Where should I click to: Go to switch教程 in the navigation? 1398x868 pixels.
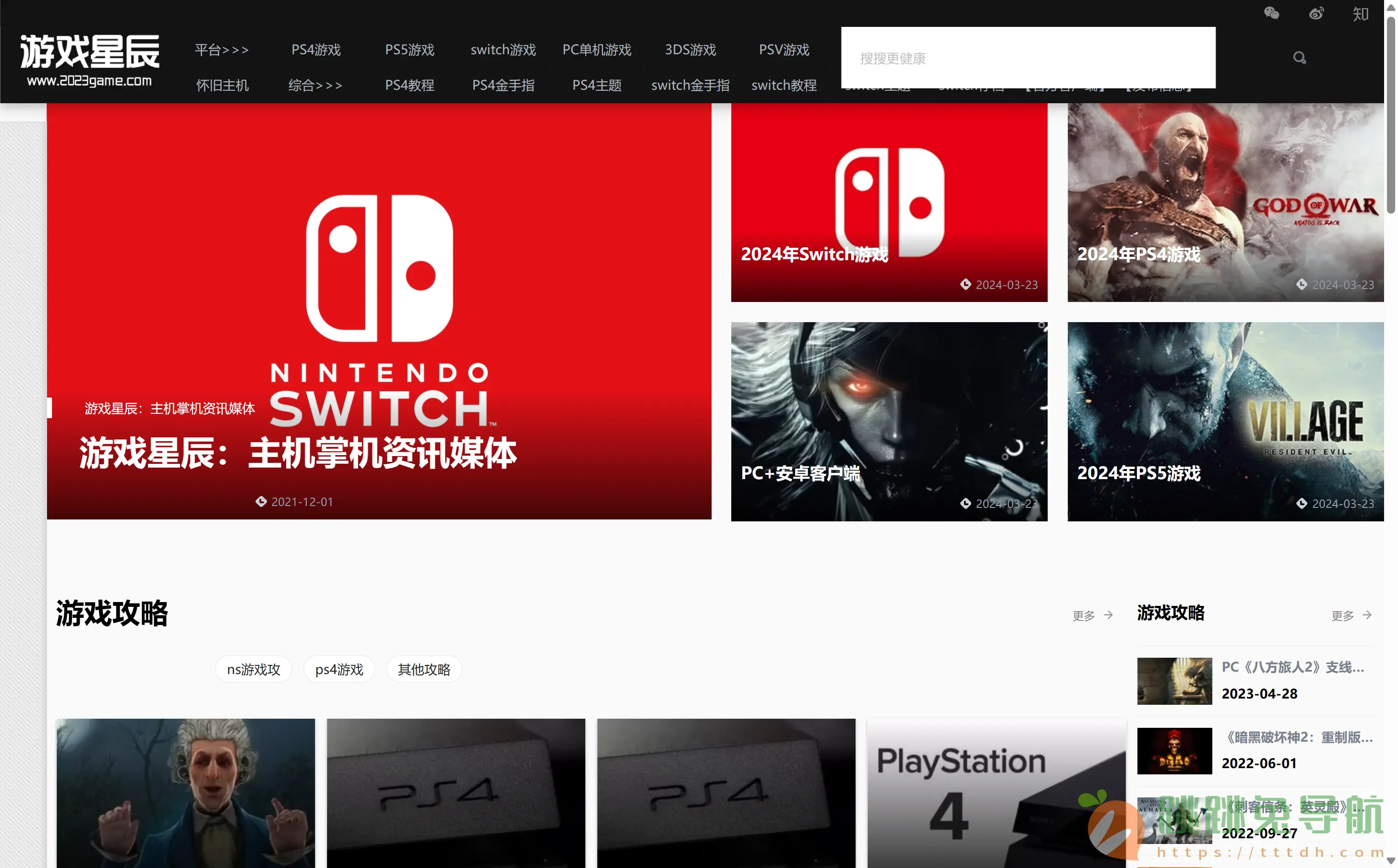[x=784, y=85]
